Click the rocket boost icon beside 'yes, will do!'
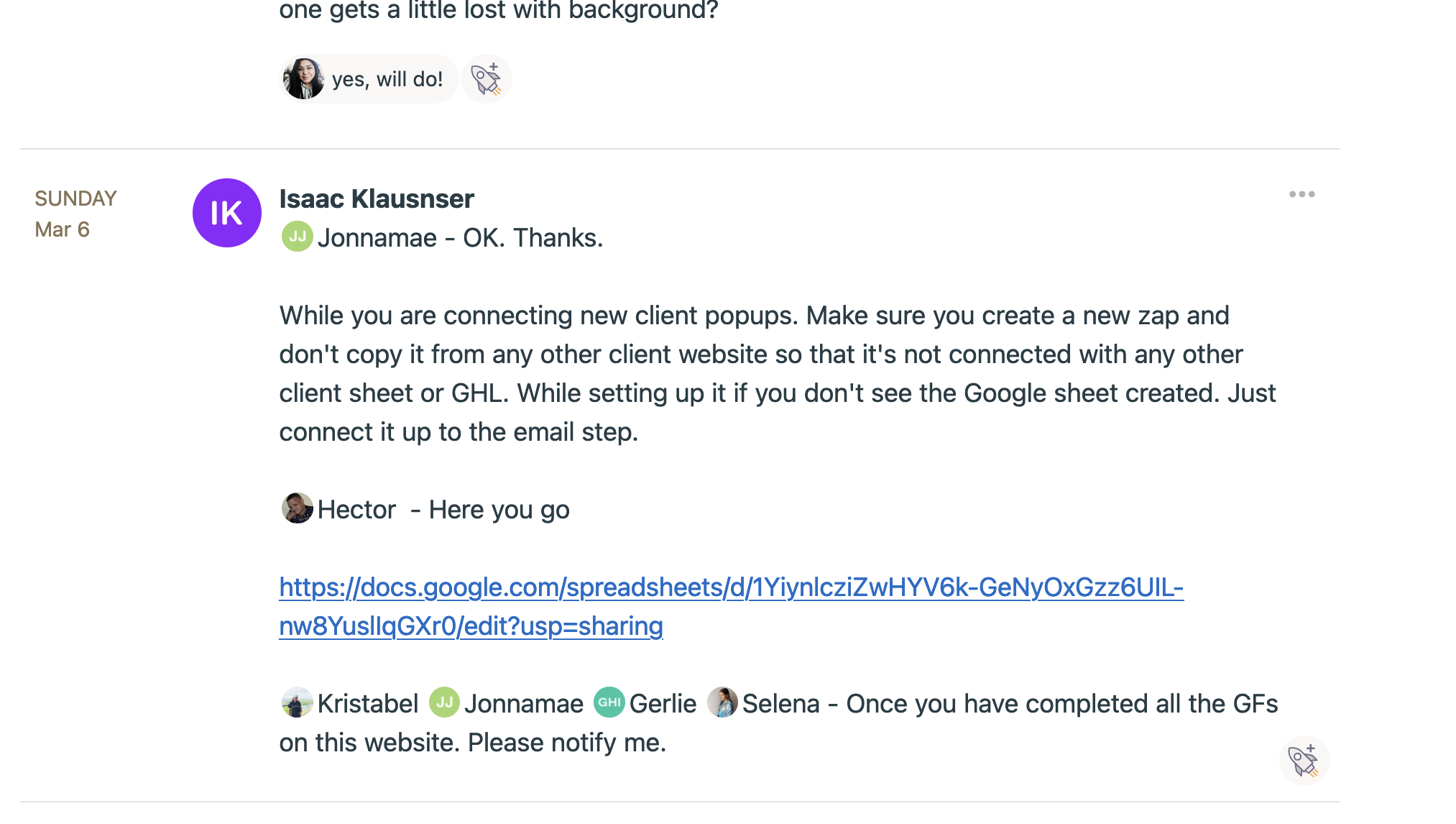The image size is (1456, 824). [x=487, y=79]
